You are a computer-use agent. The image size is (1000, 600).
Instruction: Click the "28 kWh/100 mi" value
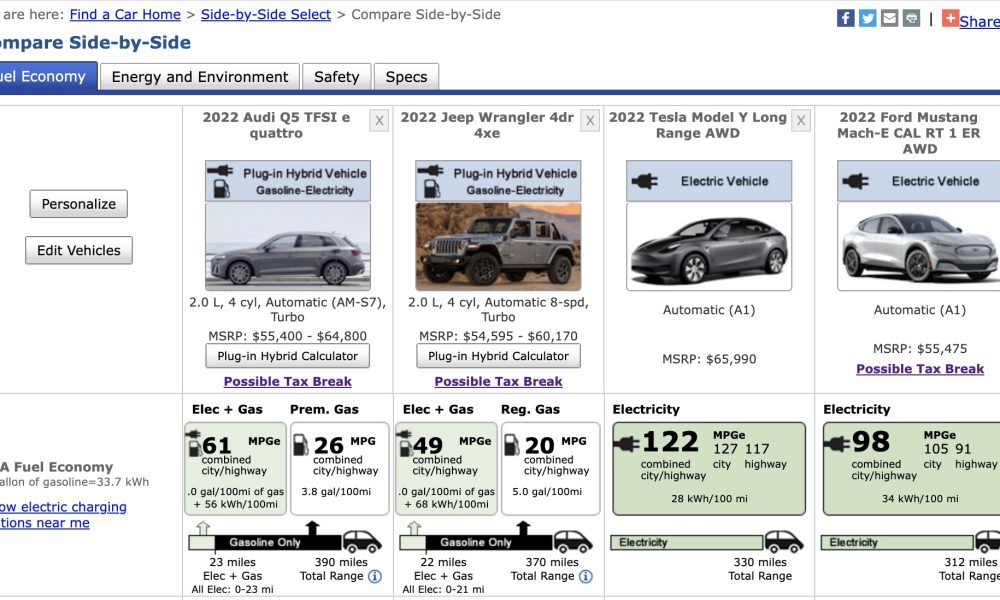coord(709,499)
